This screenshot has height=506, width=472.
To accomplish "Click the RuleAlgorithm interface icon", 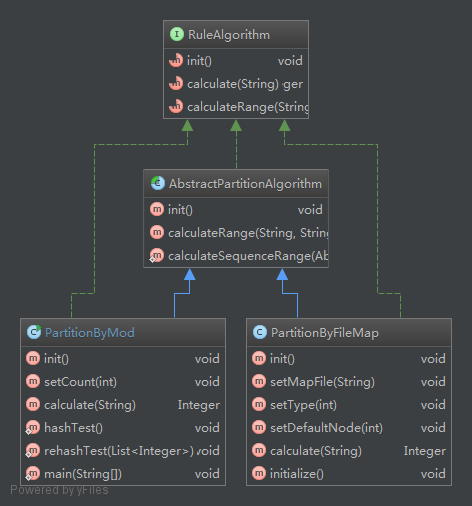I will [x=177, y=34].
